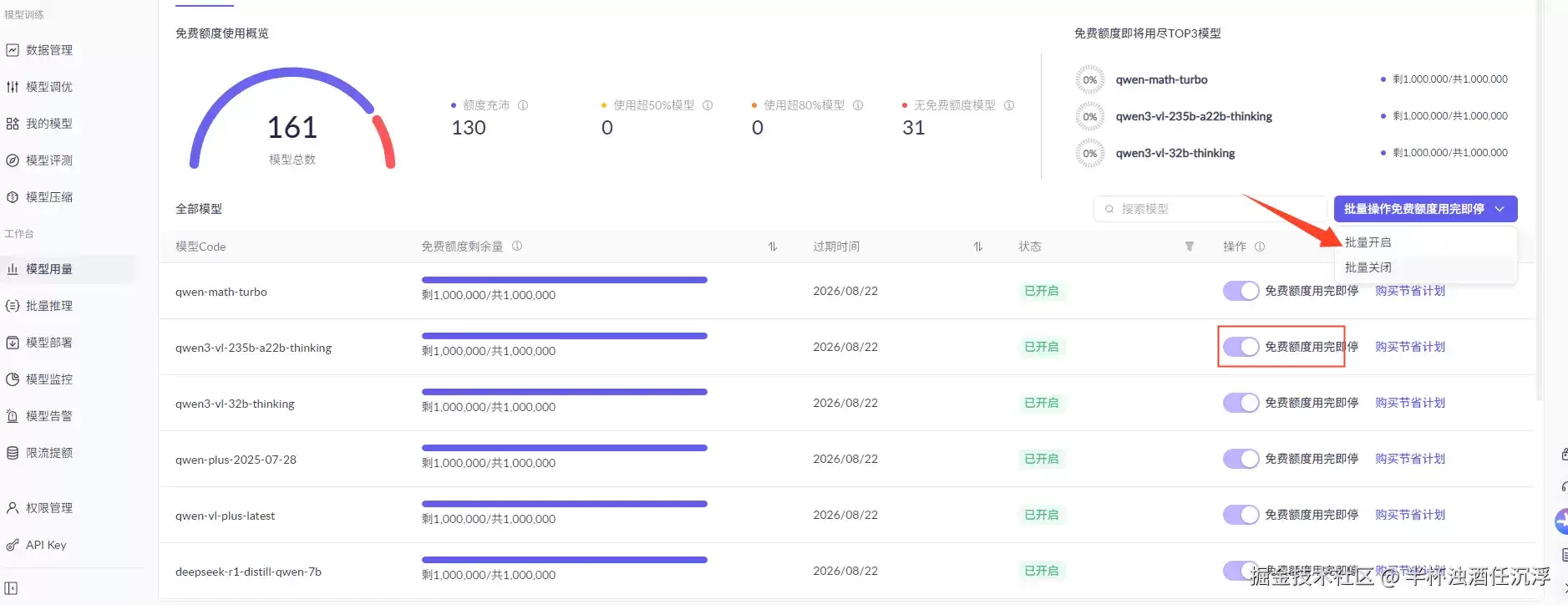
Task: Click 购买节省计划 link for qwen3-vl-32b-thinking
Action: (1410, 403)
